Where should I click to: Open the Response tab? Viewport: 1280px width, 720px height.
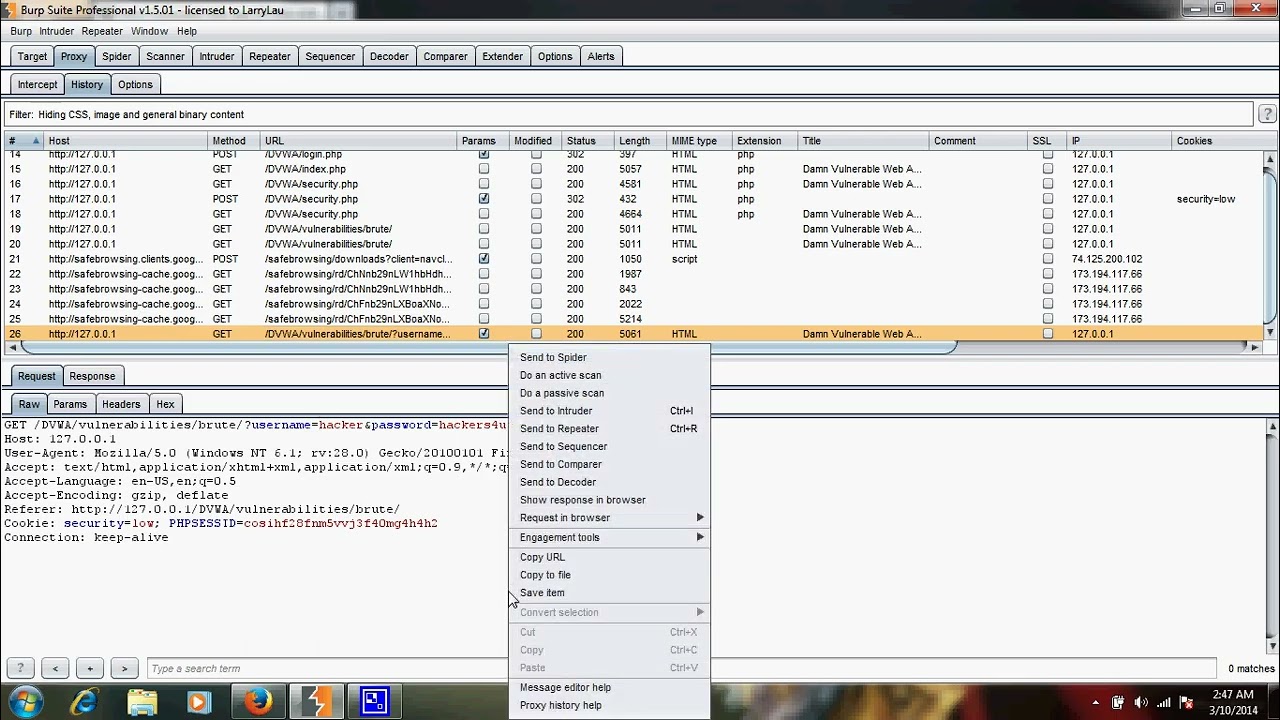click(x=92, y=376)
